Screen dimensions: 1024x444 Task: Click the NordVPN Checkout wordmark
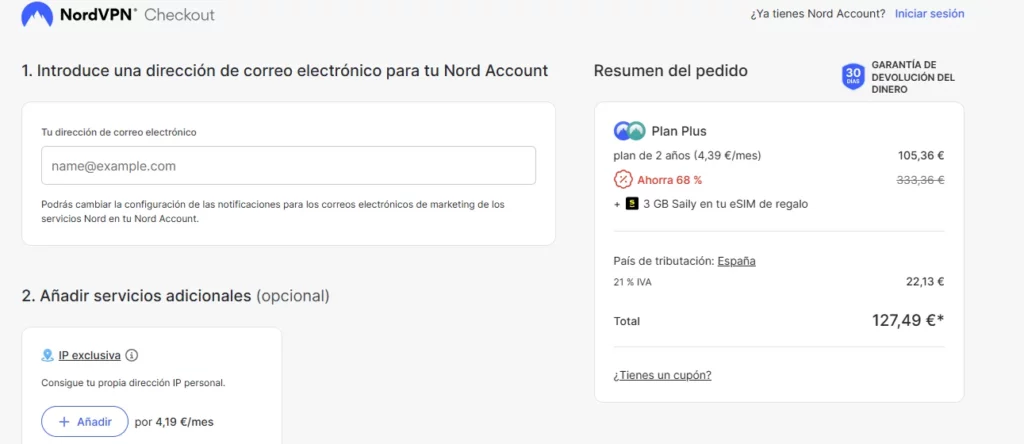137,14
